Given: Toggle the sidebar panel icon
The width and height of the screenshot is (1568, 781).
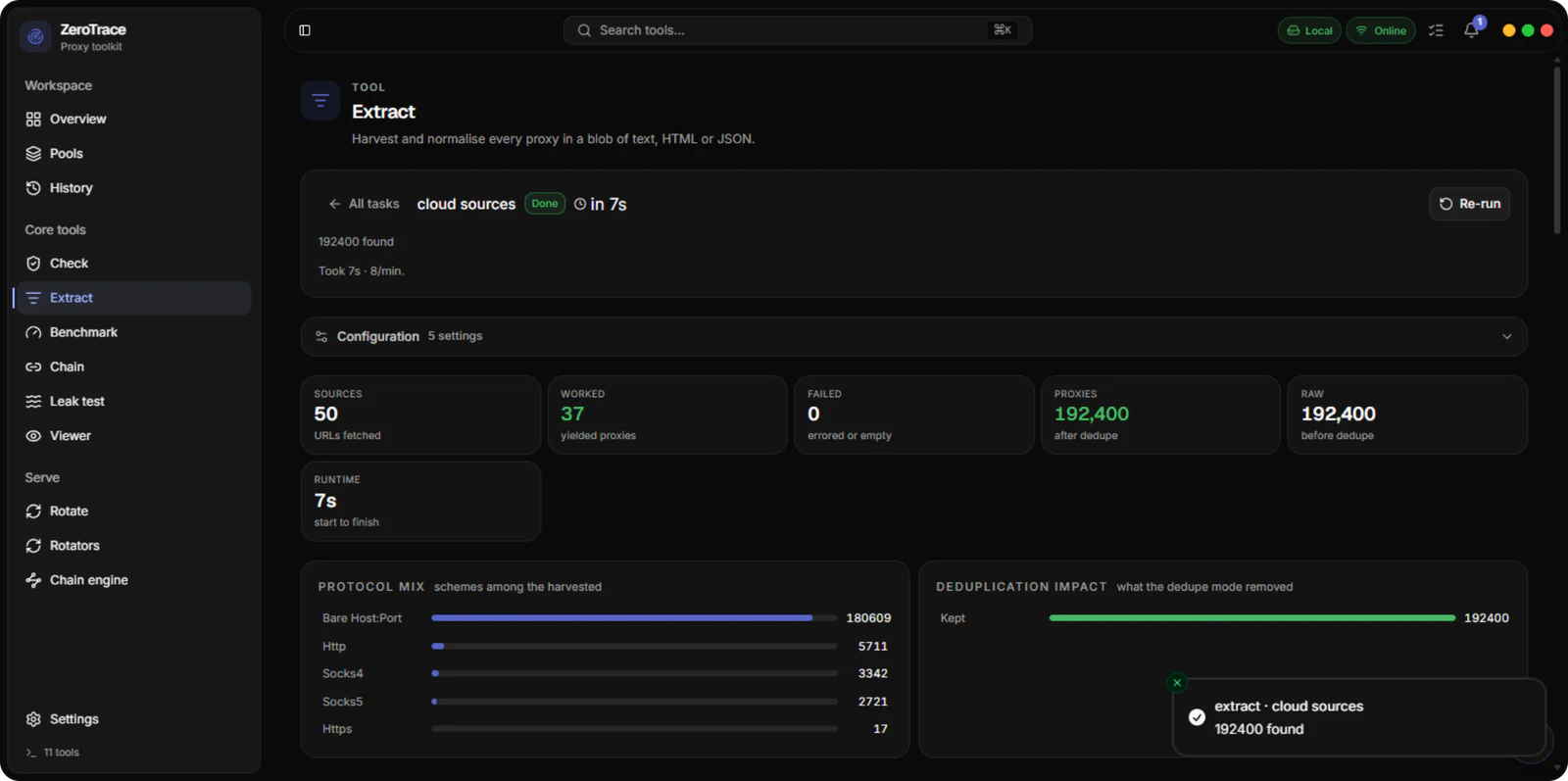Looking at the screenshot, I should (305, 30).
